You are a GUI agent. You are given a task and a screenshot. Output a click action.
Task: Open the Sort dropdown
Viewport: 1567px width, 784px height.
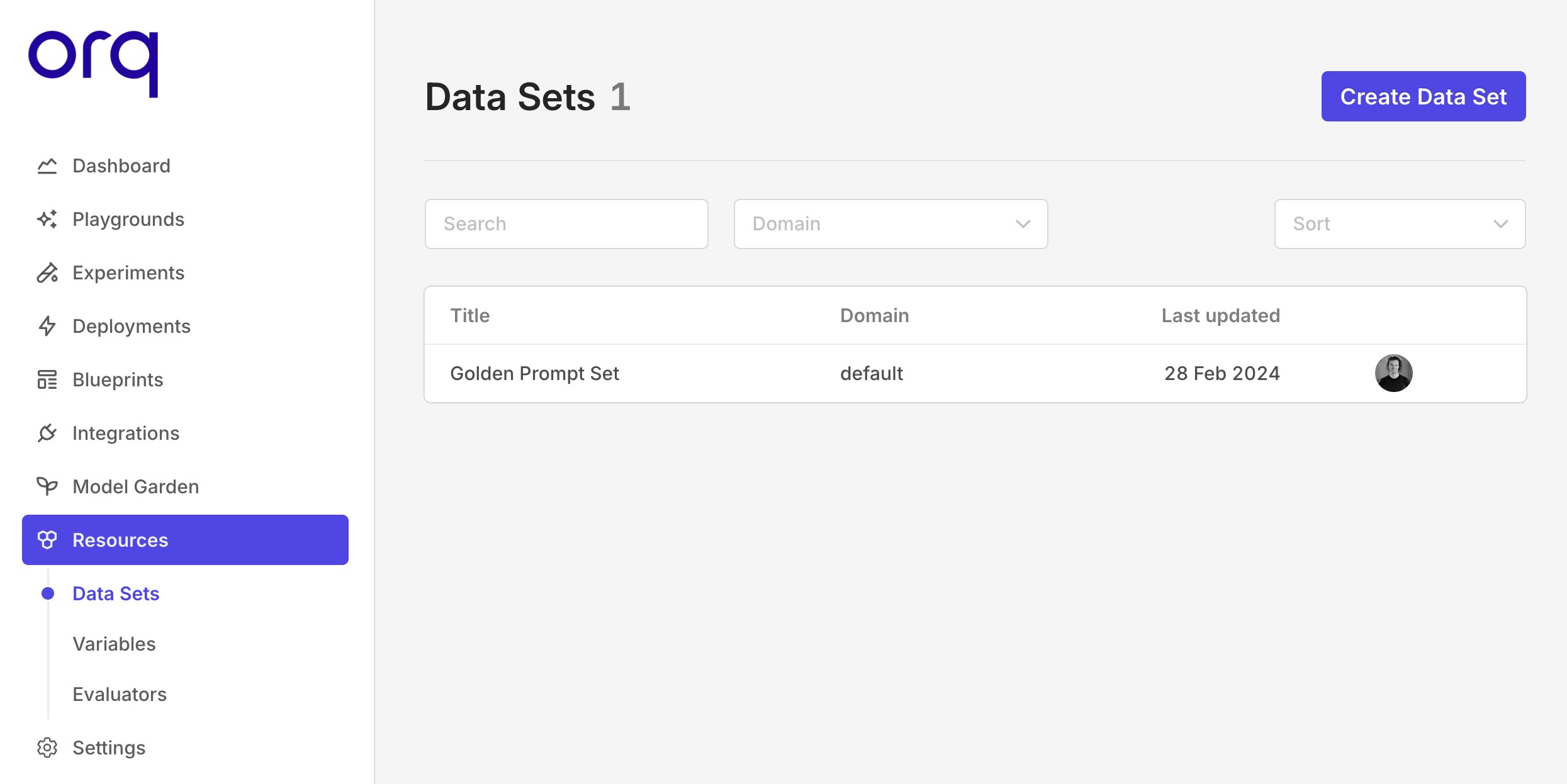tap(1400, 224)
